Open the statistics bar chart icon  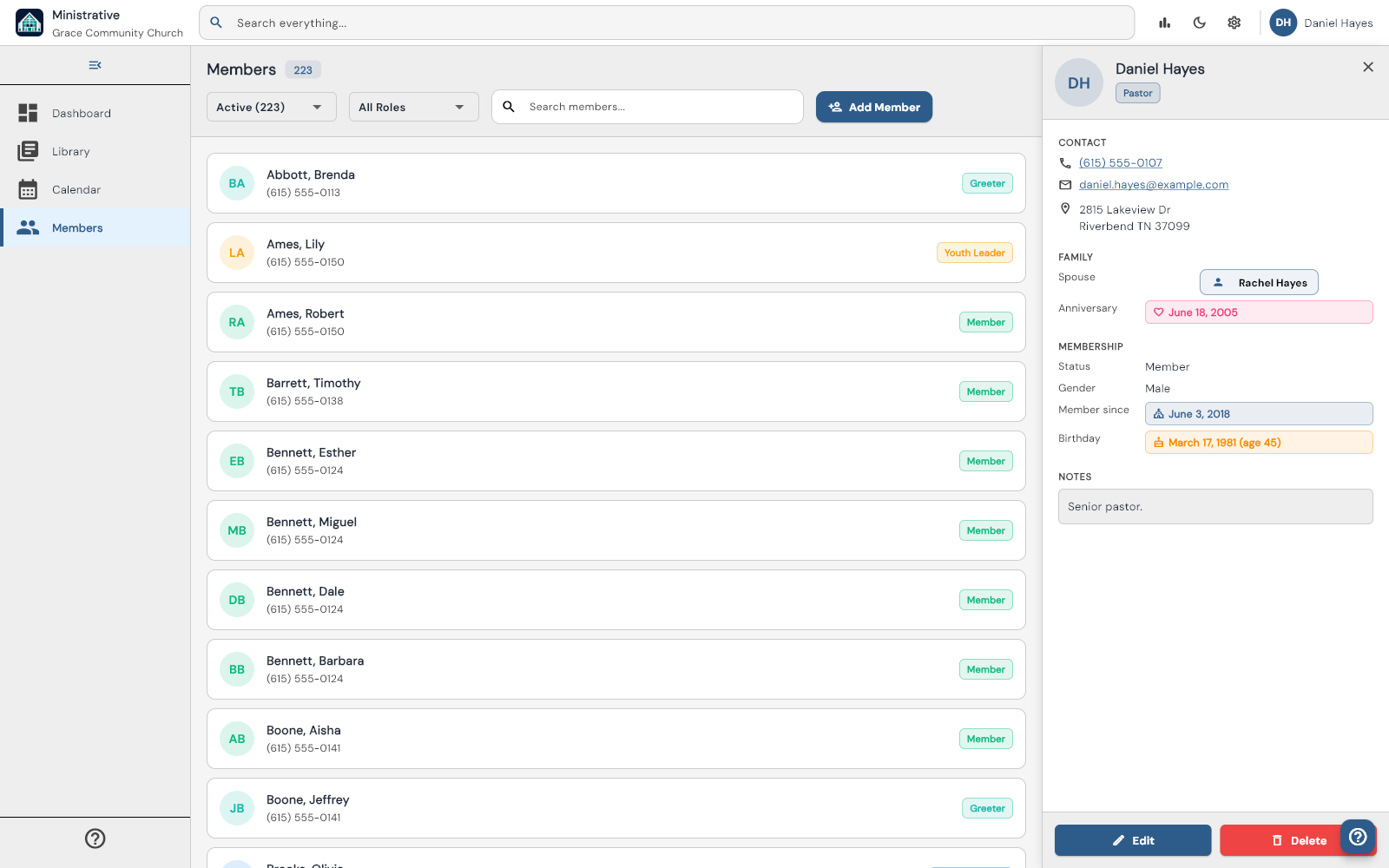[1165, 23]
